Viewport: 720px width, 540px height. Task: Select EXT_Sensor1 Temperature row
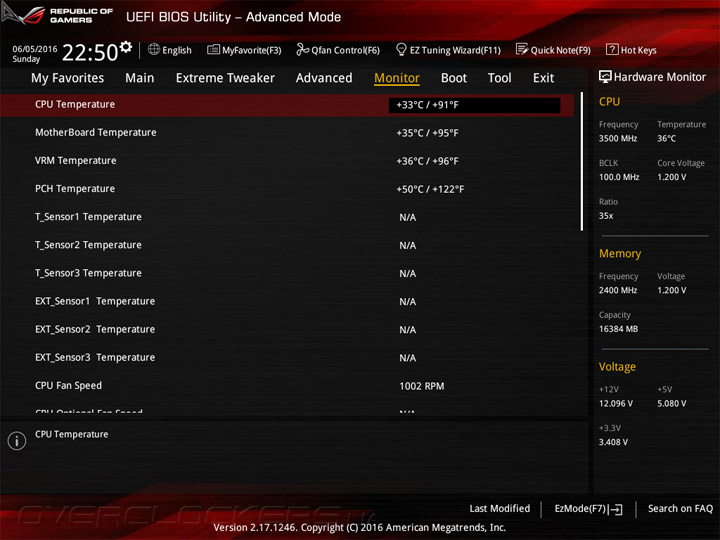point(287,301)
